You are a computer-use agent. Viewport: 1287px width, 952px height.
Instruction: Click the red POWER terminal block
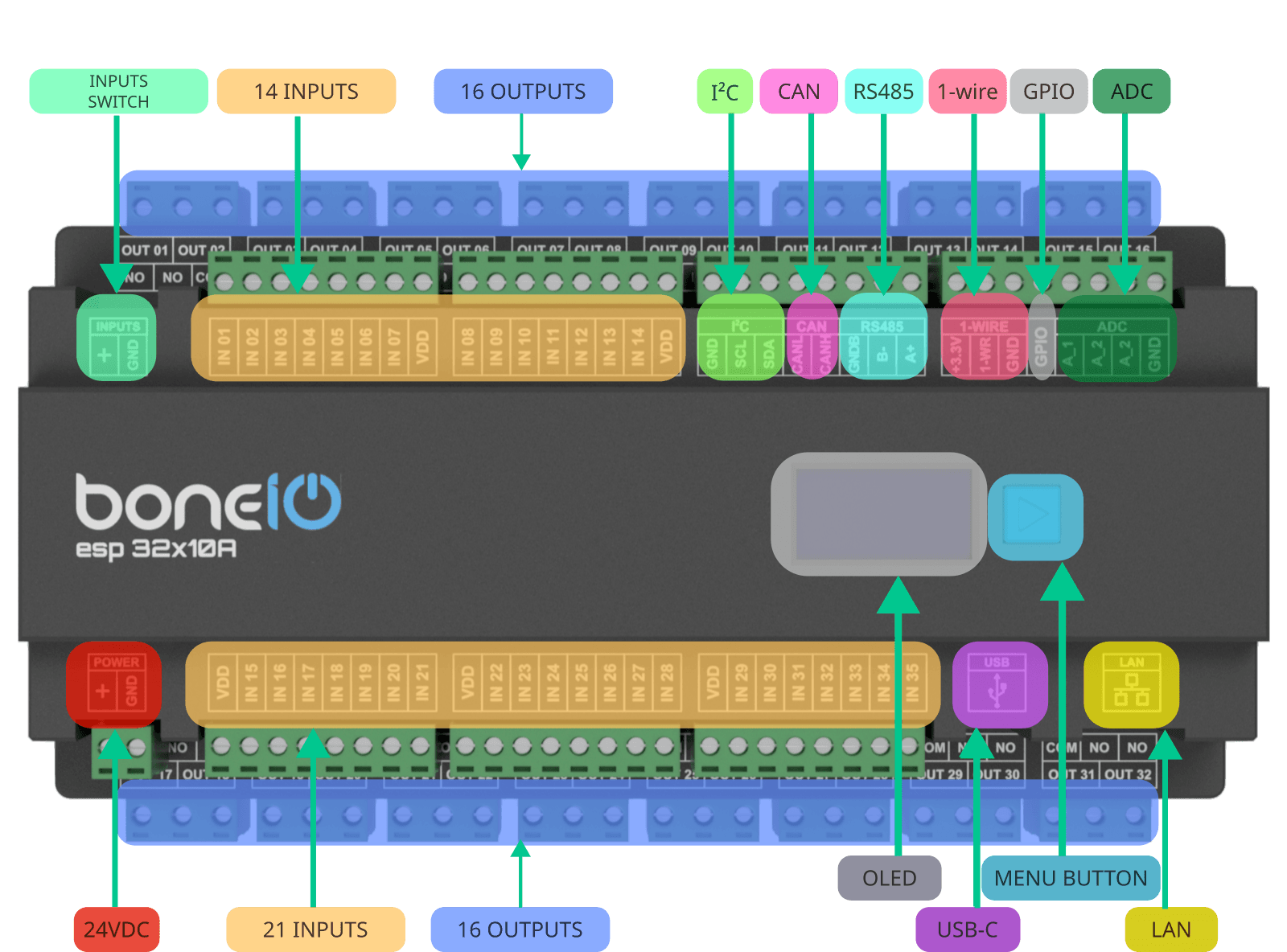pyautogui.click(x=114, y=684)
